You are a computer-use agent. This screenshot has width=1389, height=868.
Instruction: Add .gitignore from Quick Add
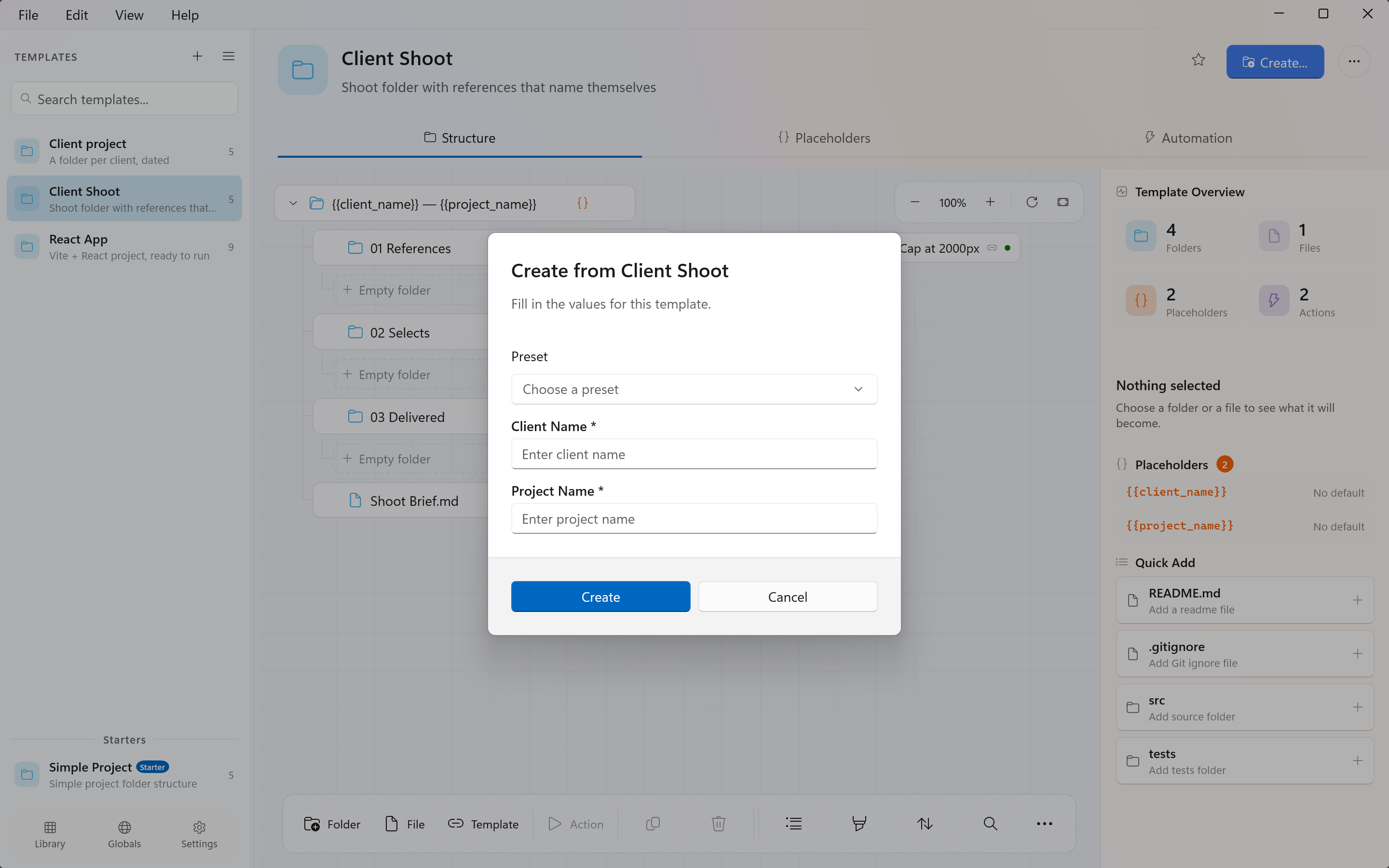tap(1244, 653)
